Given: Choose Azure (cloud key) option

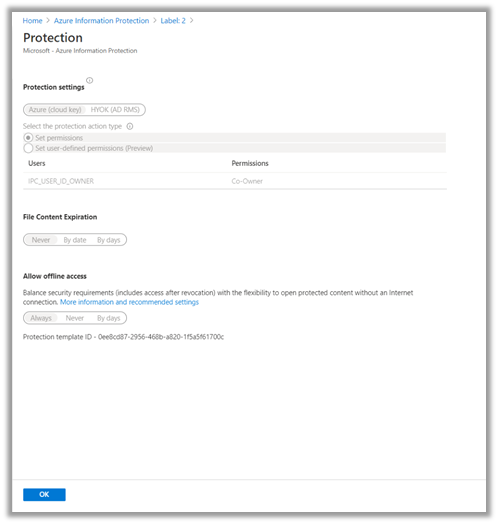Looking at the screenshot, I should pos(55,110).
